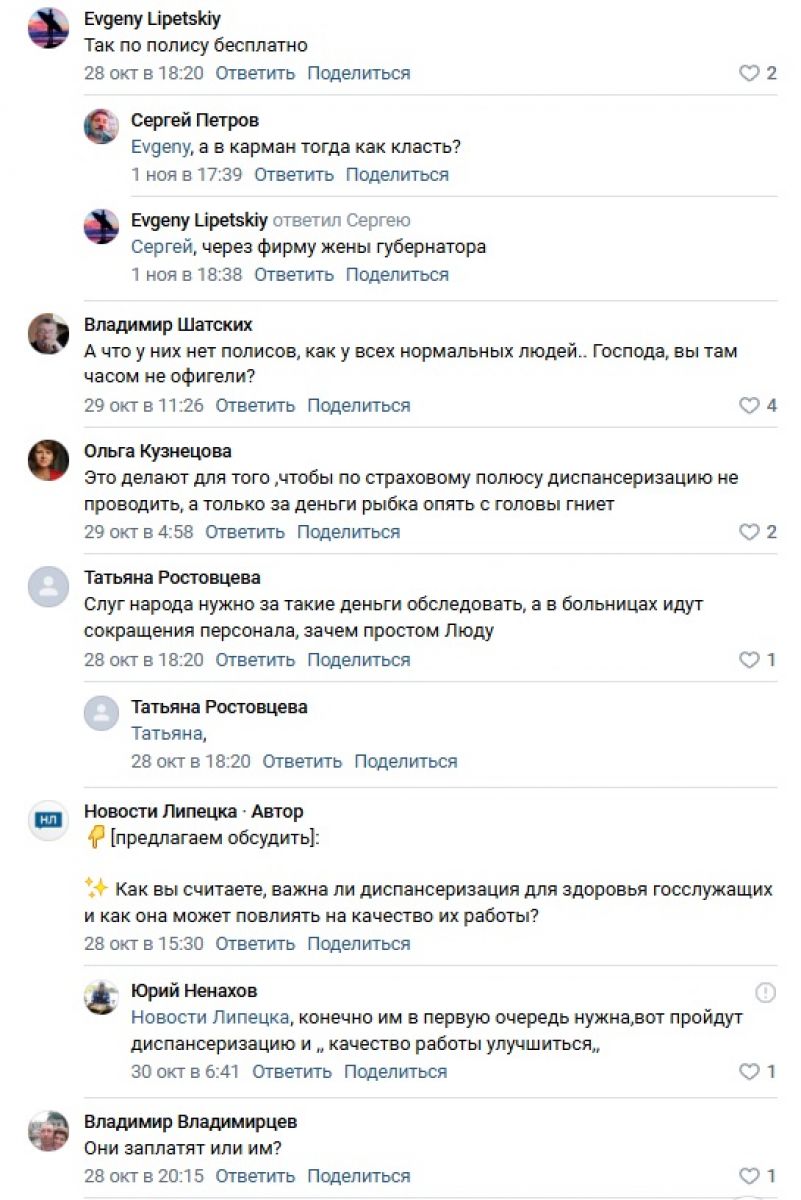Reply to Новости Липецка author comment
This screenshot has height=1200, width=801.
tap(255, 944)
